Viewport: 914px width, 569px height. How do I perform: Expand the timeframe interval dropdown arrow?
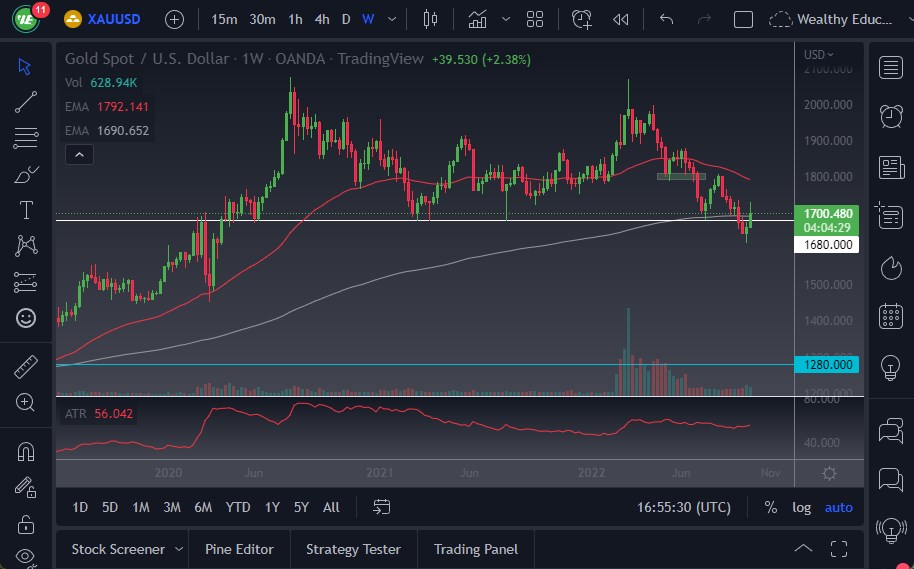coord(392,19)
